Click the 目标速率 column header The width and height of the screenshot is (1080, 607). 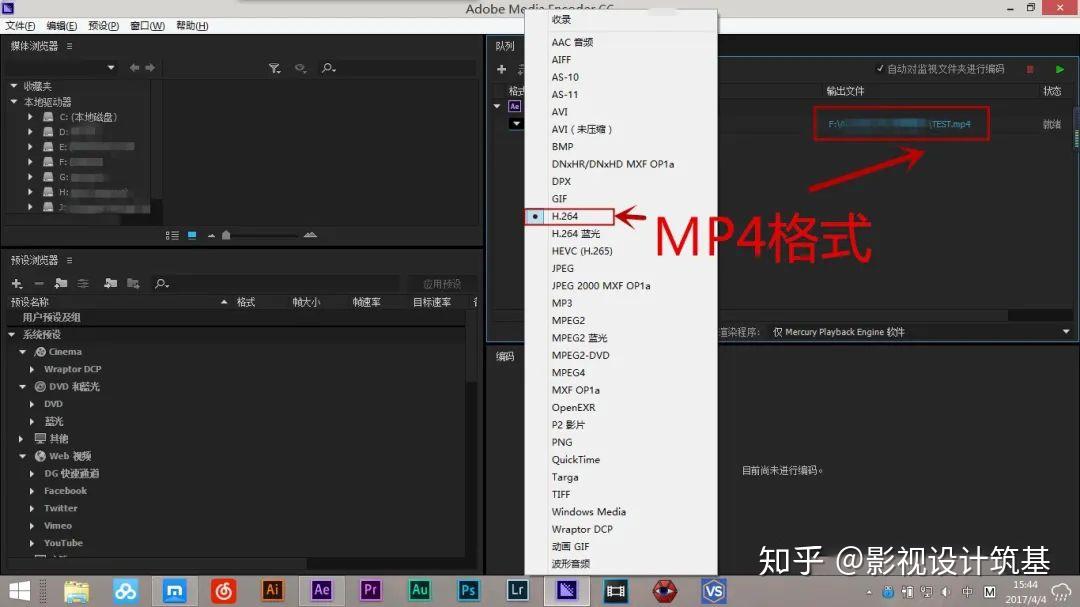pyautogui.click(x=432, y=302)
